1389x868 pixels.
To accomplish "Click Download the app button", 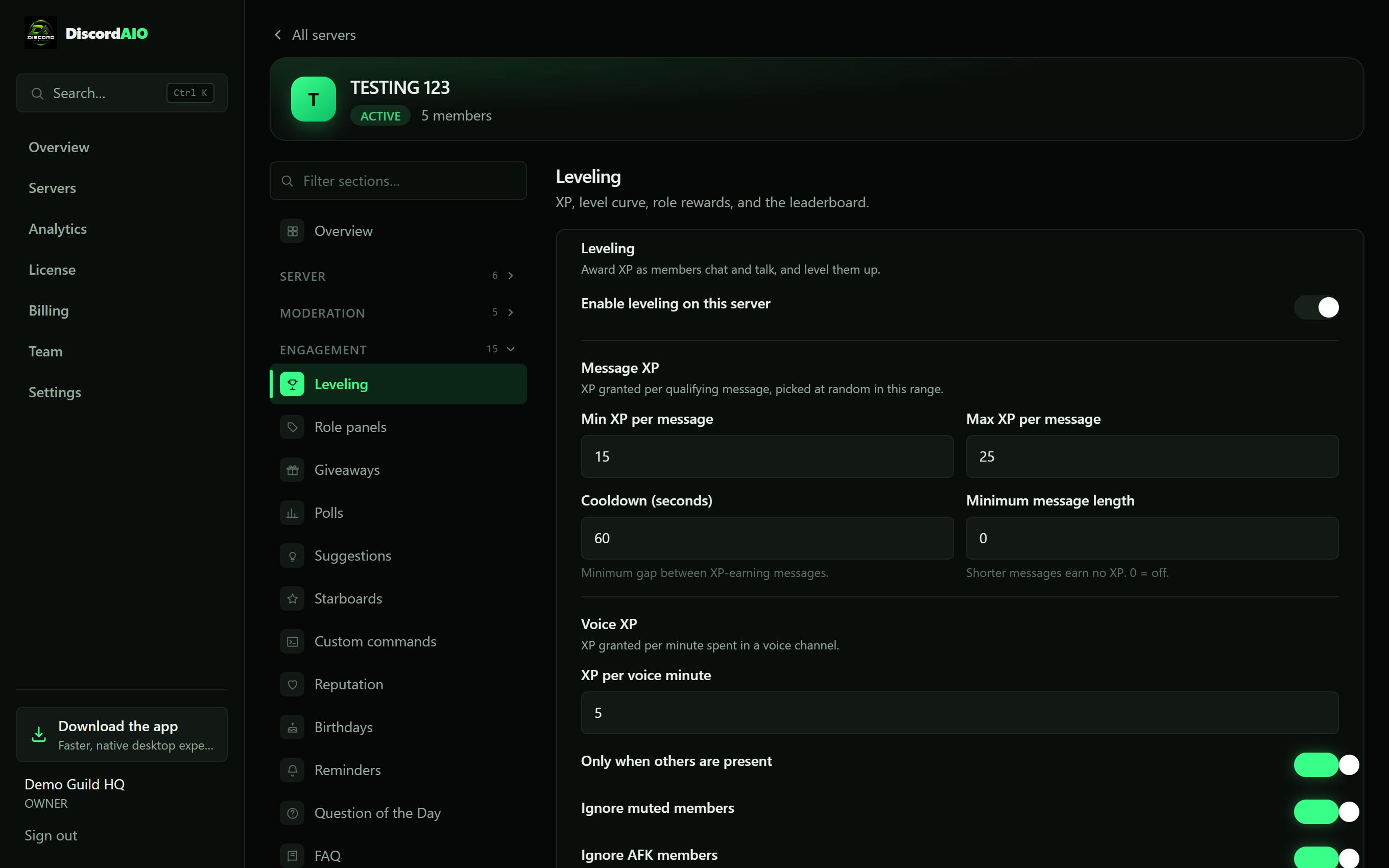I will click(122, 734).
